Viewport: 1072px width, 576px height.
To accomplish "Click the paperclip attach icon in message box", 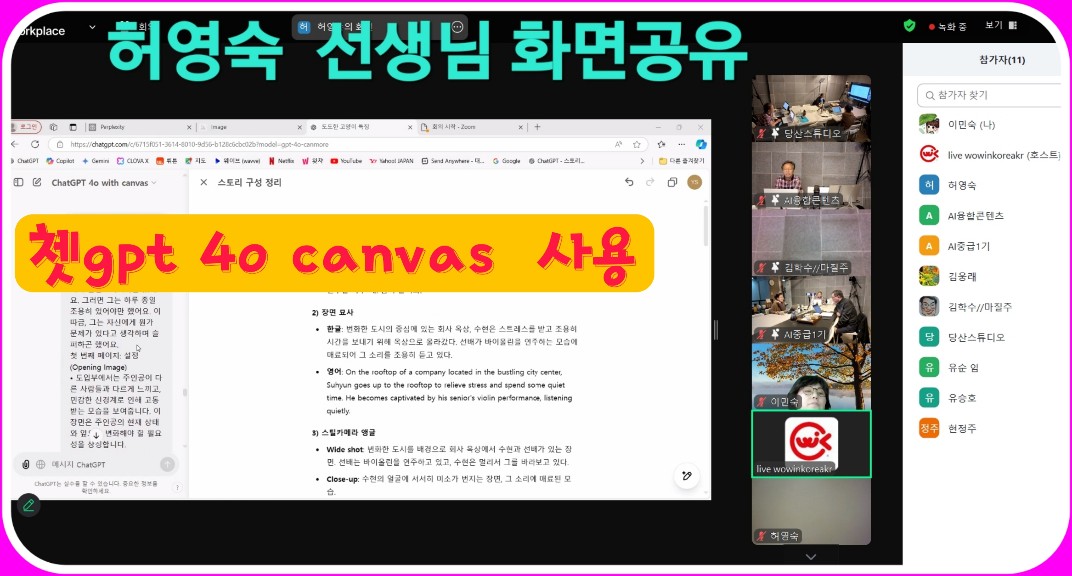I will (25, 464).
